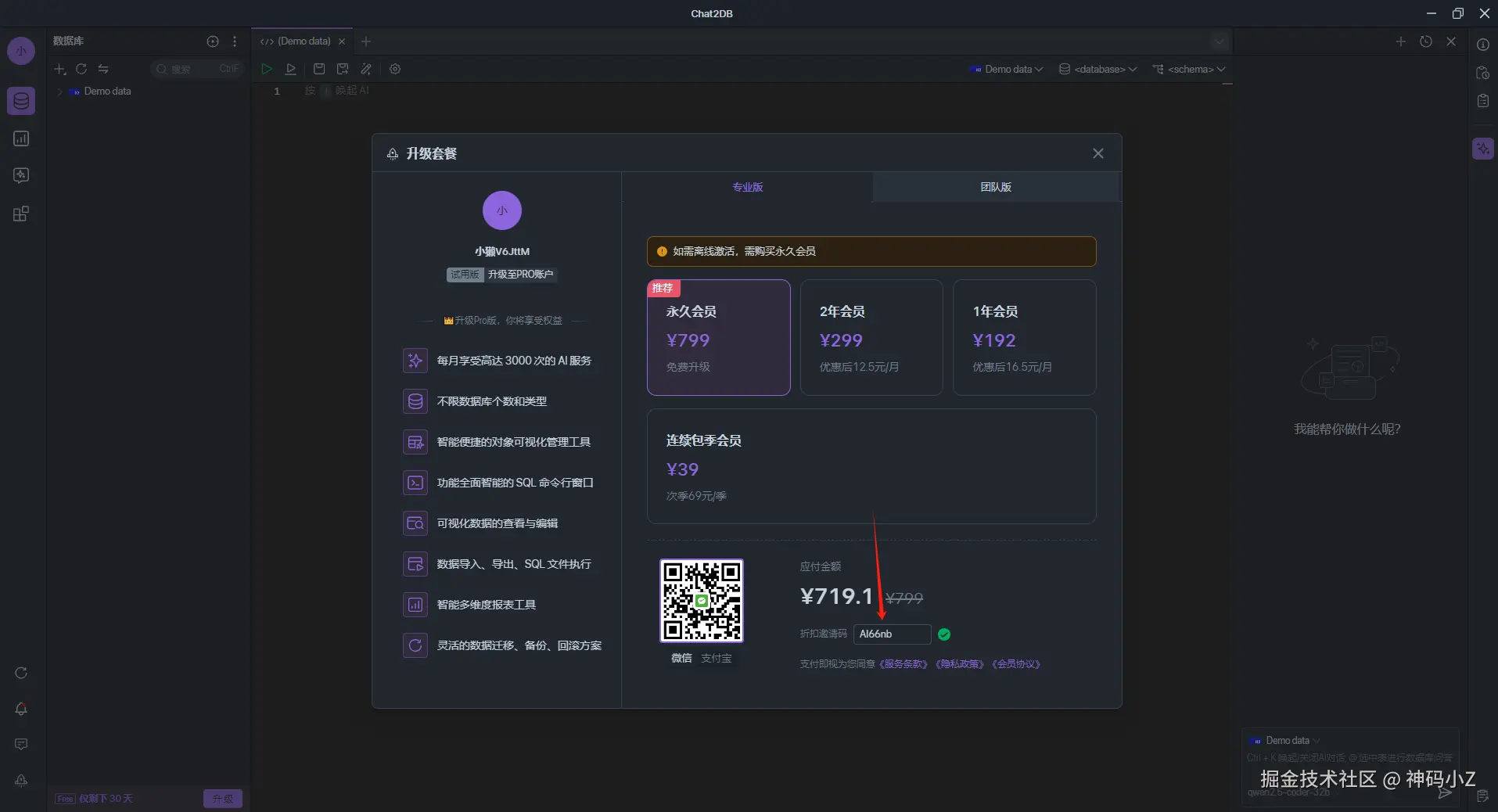Open the 《服务条款》 link
1498x812 pixels.
[903, 664]
